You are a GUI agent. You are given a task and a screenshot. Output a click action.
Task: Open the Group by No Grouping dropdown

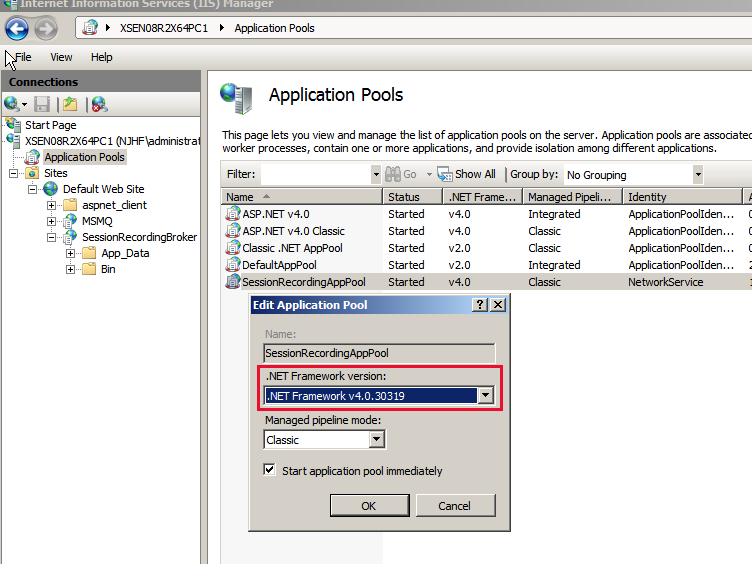click(x=697, y=174)
